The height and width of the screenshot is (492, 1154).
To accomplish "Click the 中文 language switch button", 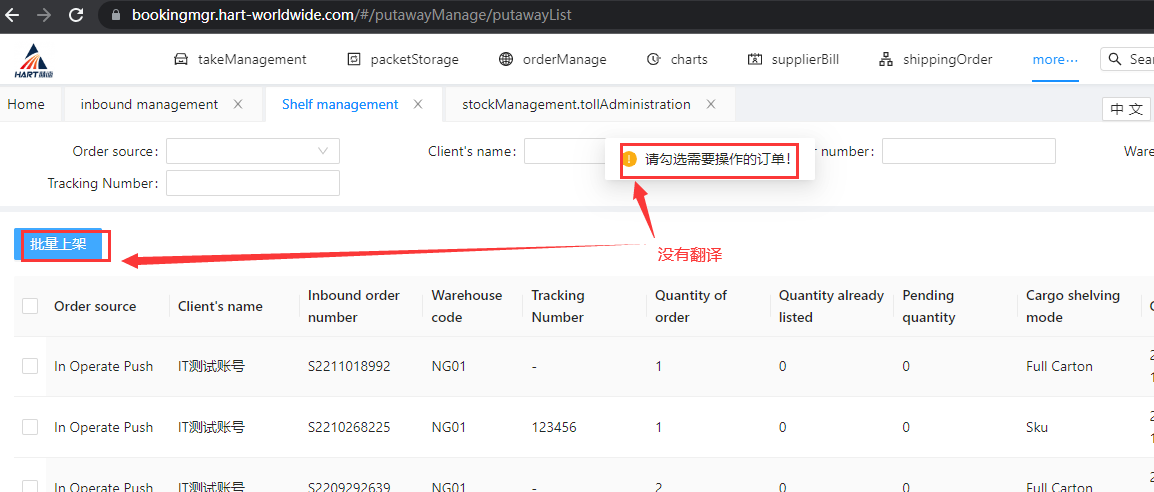I will [x=1126, y=109].
